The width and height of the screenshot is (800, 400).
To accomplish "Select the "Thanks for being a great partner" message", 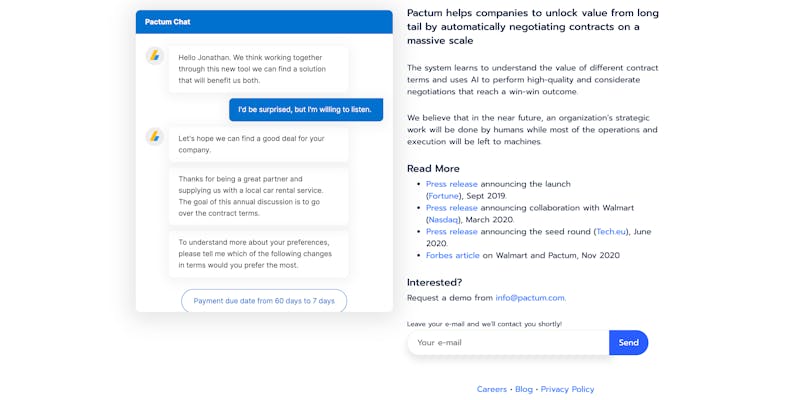I will click(258, 196).
